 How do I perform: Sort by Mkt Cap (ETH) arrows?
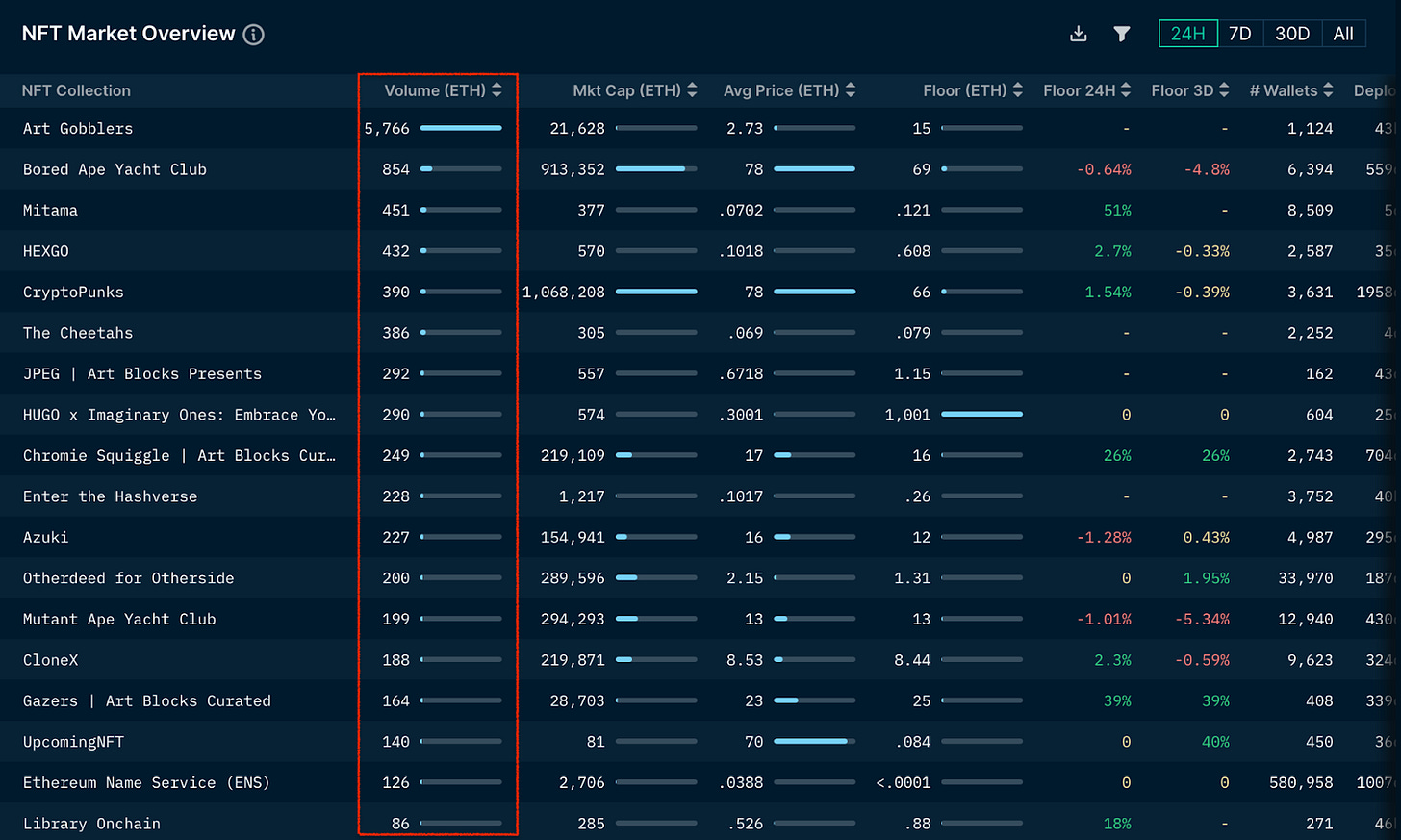pyautogui.click(x=692, y=90)
